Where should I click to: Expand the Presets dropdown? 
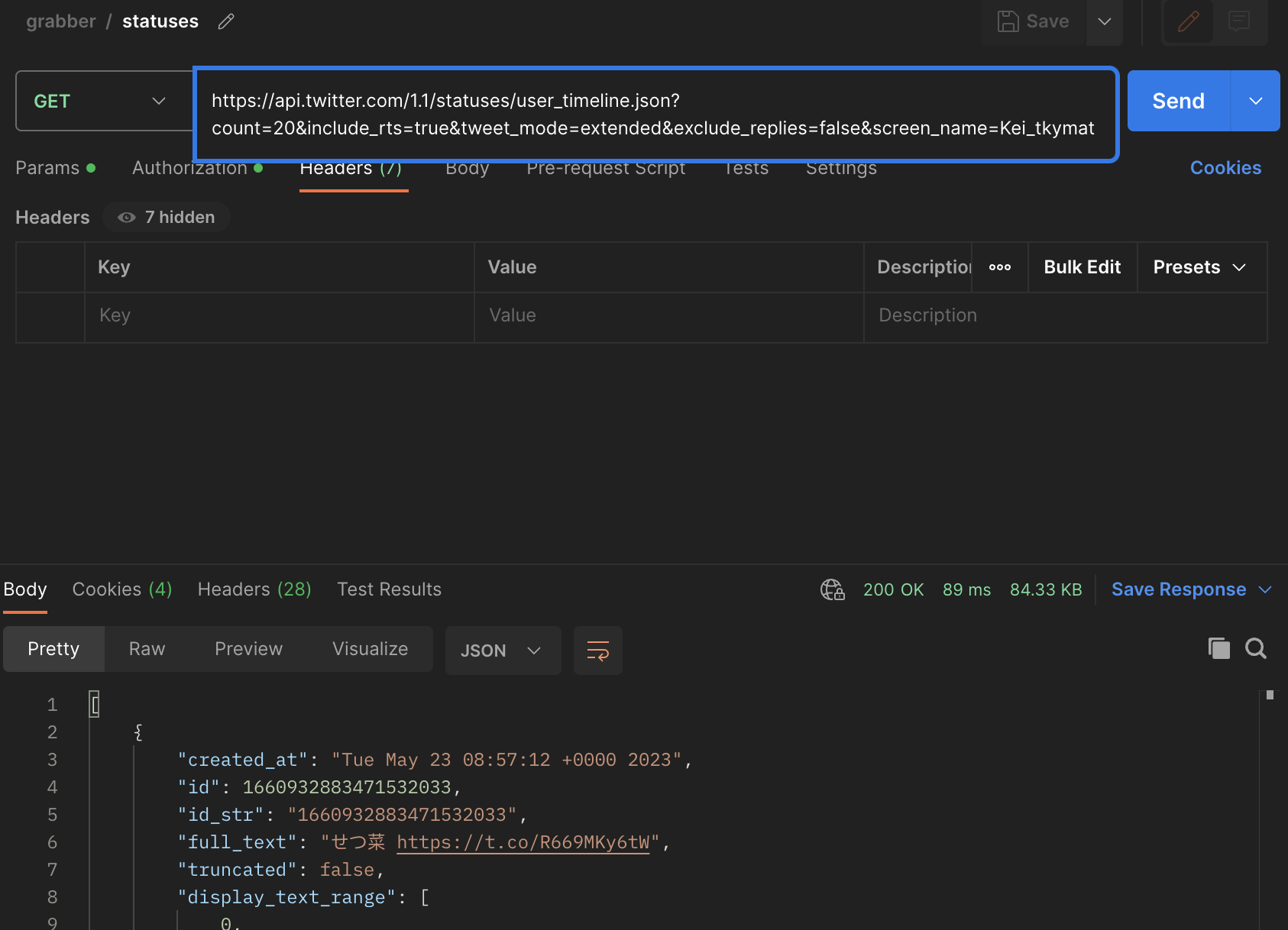point(1202,267)
